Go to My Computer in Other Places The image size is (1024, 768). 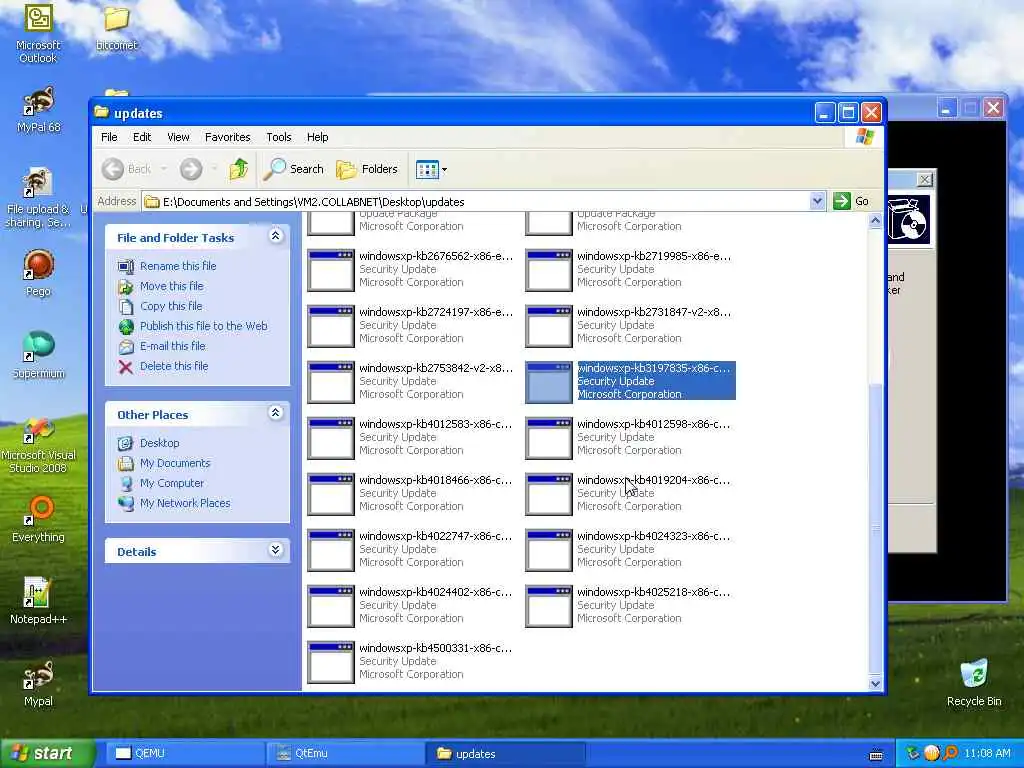click(172, 483)
